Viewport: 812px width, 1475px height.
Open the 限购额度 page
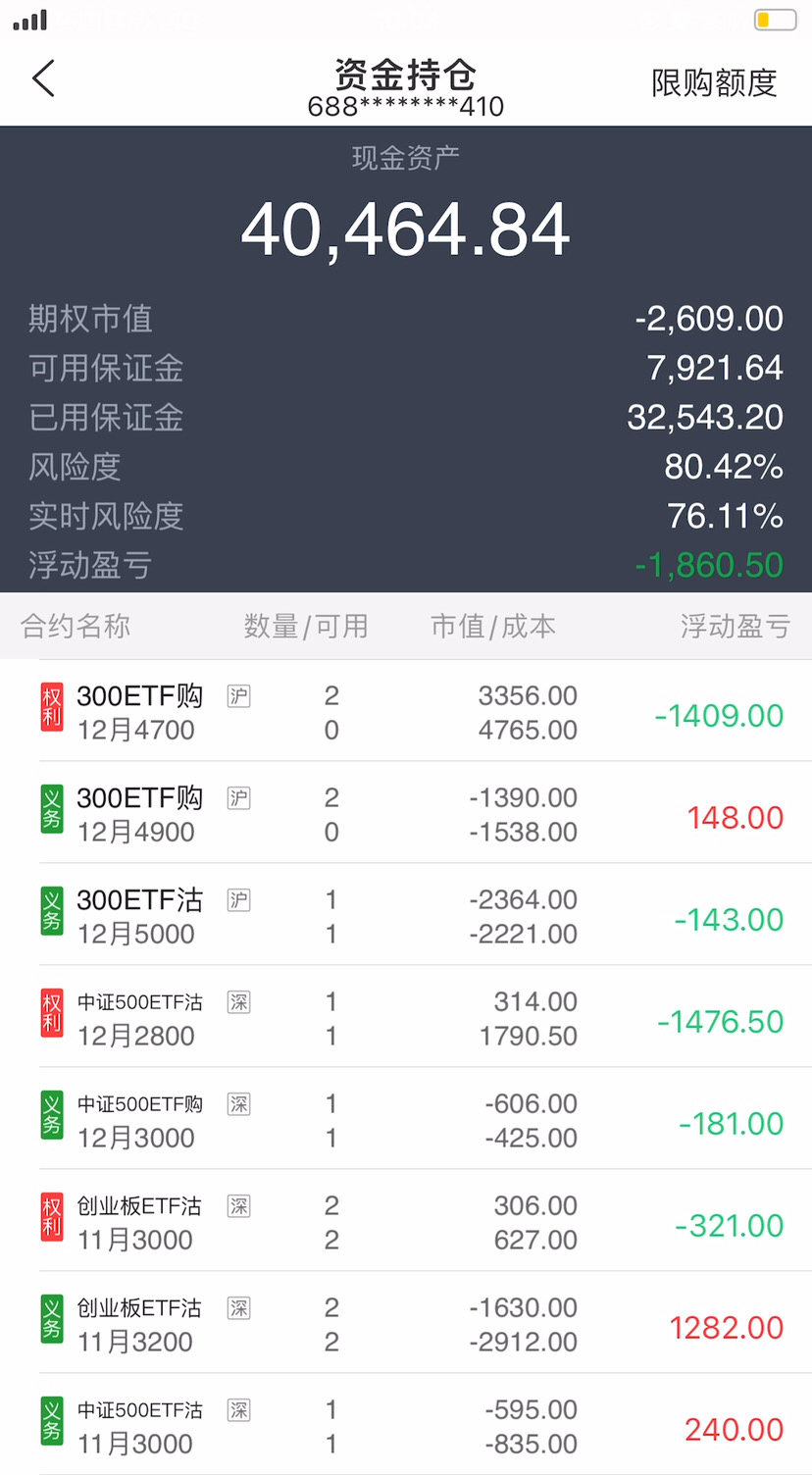[x=714, y=83]
